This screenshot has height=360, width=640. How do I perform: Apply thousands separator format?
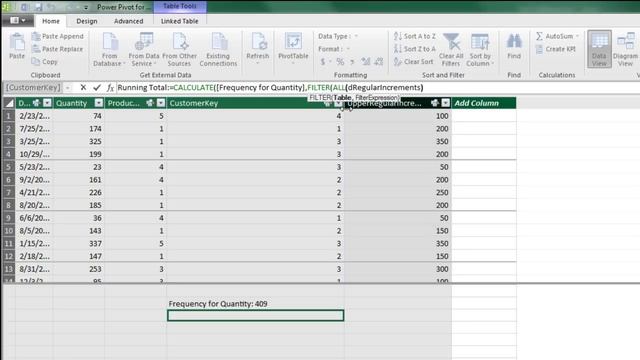click(x=352, y=62)
